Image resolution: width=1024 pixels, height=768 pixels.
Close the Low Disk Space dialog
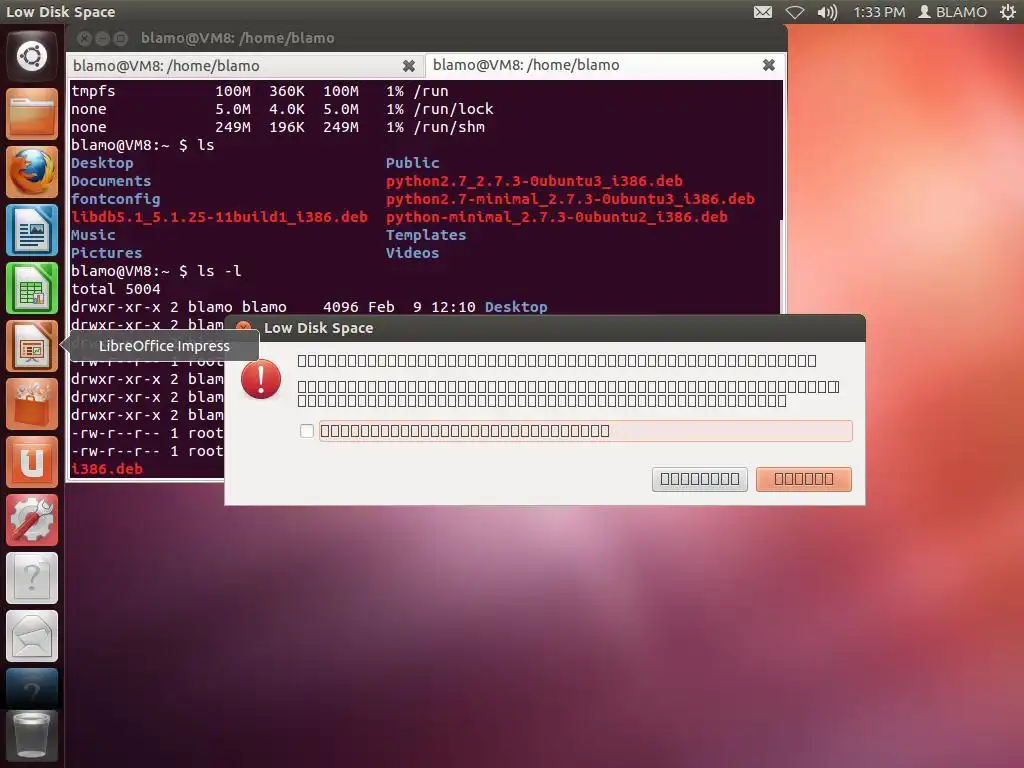[244, 327]
